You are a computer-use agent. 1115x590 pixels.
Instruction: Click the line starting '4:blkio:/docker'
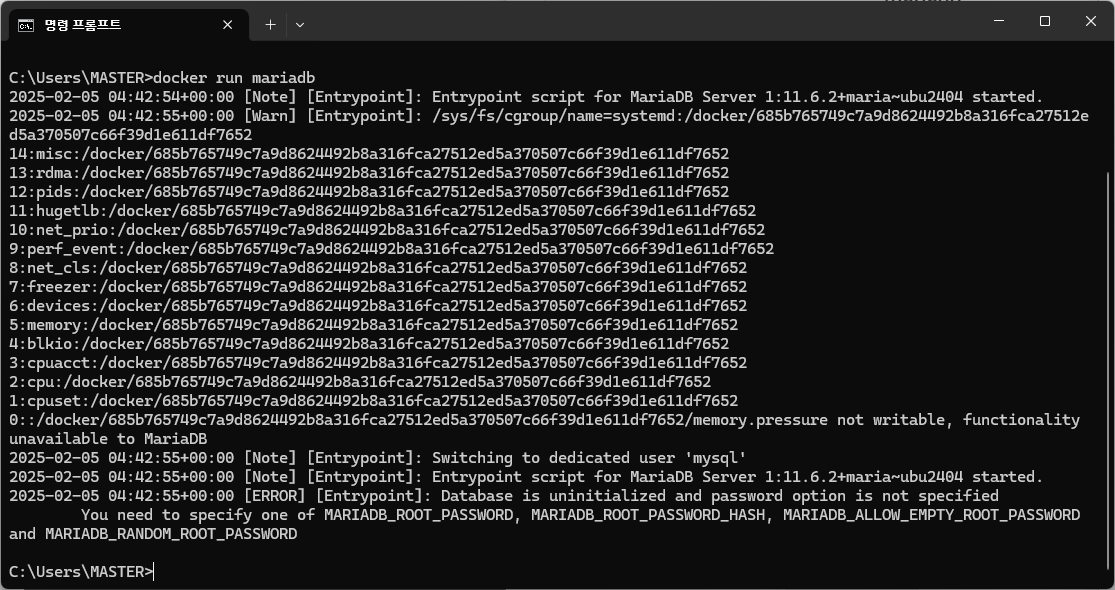(x=369, y=344)
